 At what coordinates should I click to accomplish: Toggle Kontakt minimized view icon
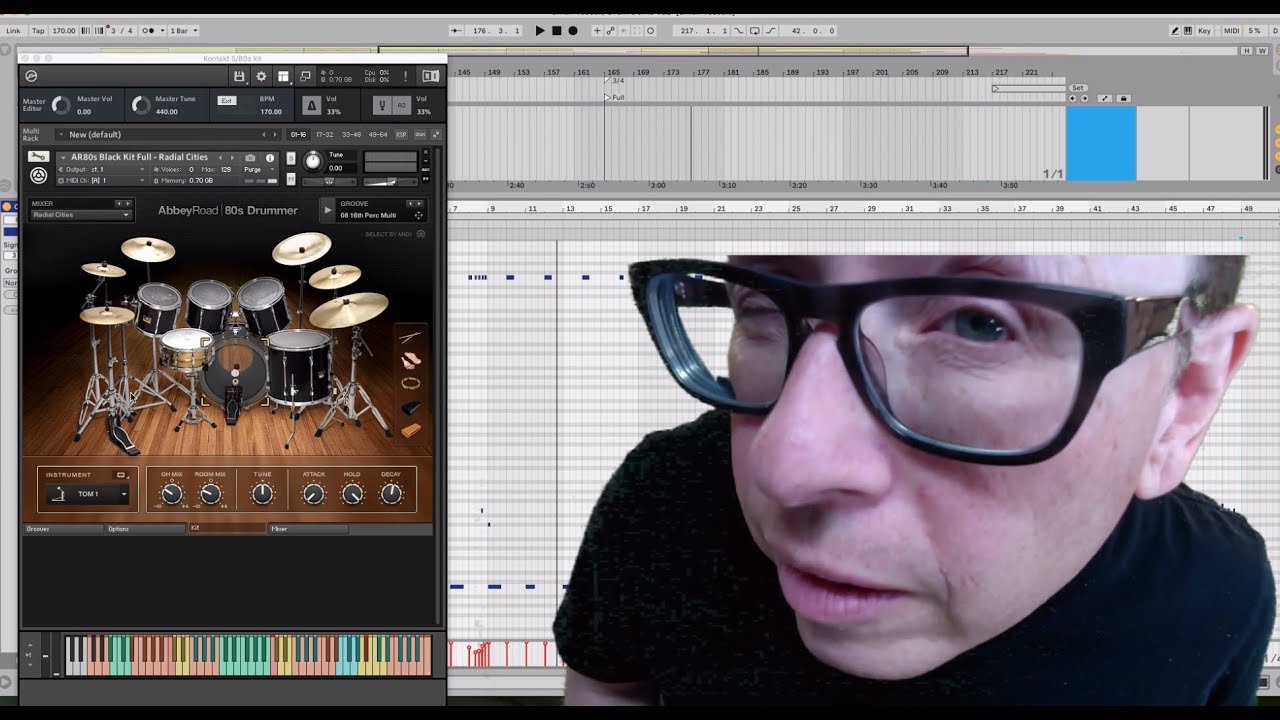coord(305,76)
